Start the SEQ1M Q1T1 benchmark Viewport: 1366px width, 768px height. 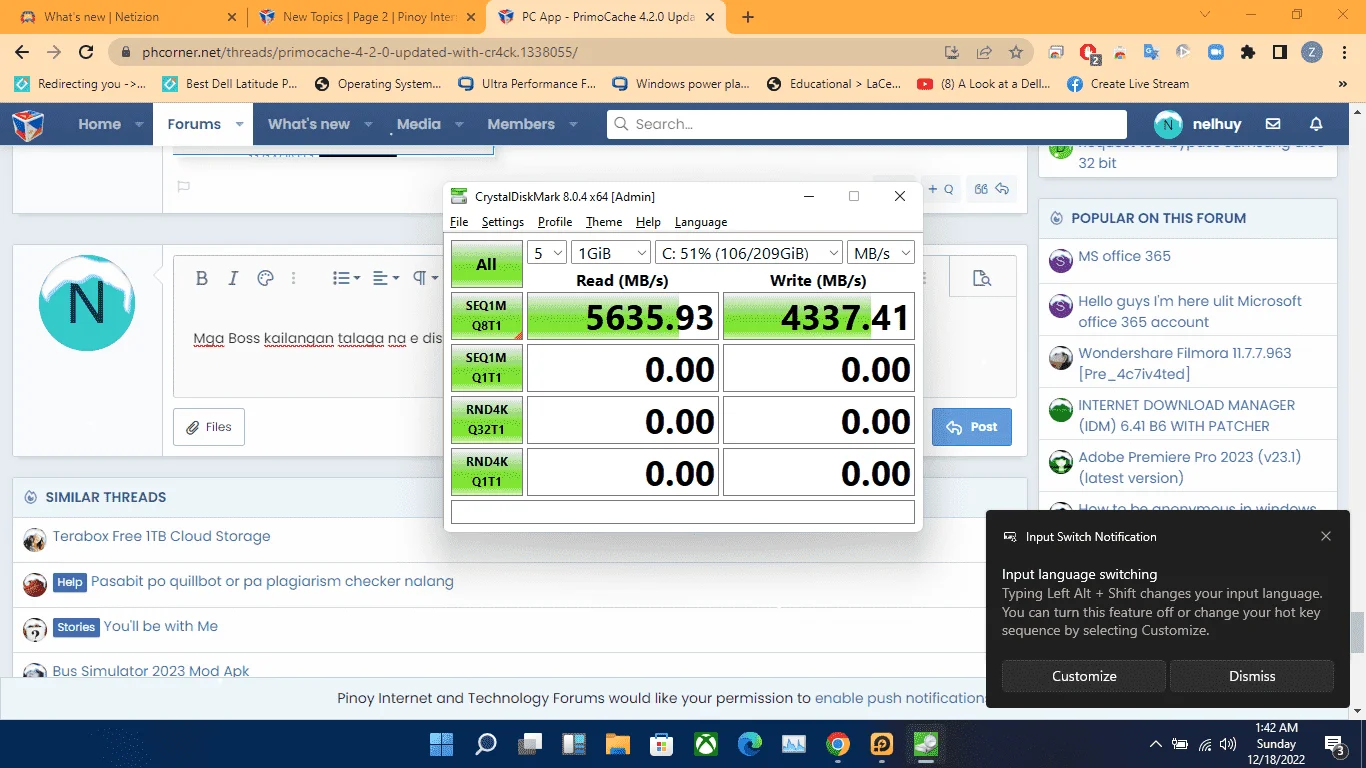click(486, 368)
